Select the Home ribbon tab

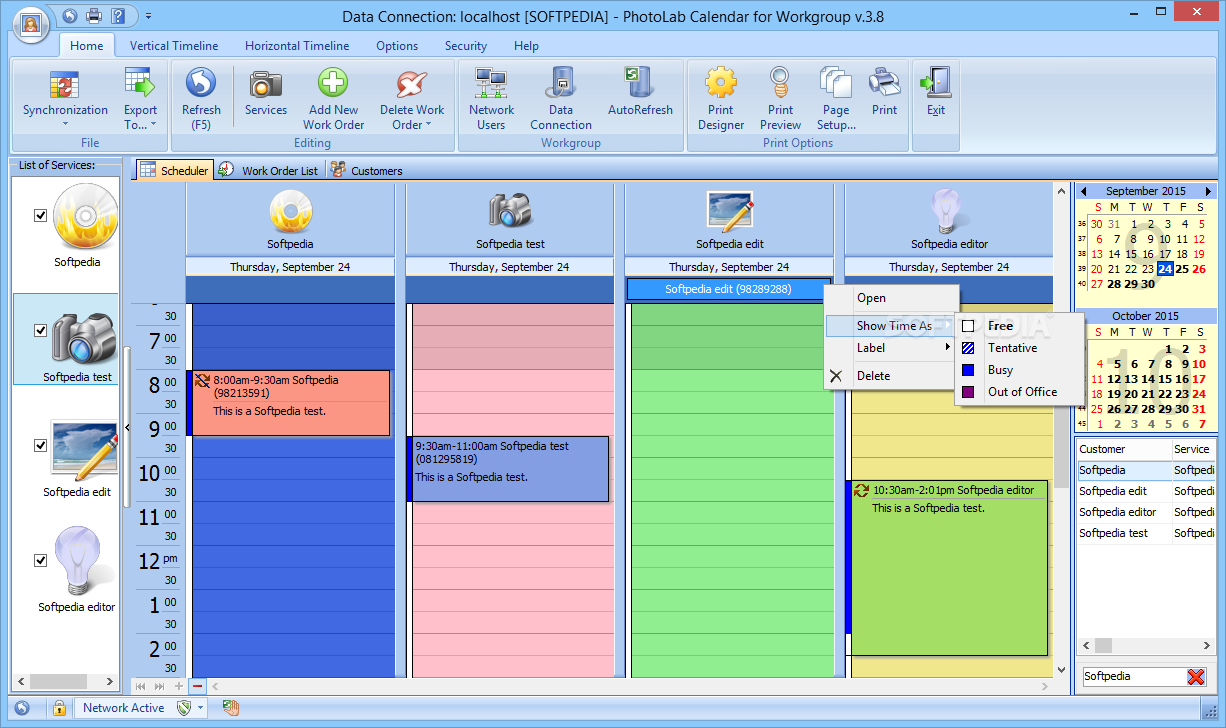[87, 46]
